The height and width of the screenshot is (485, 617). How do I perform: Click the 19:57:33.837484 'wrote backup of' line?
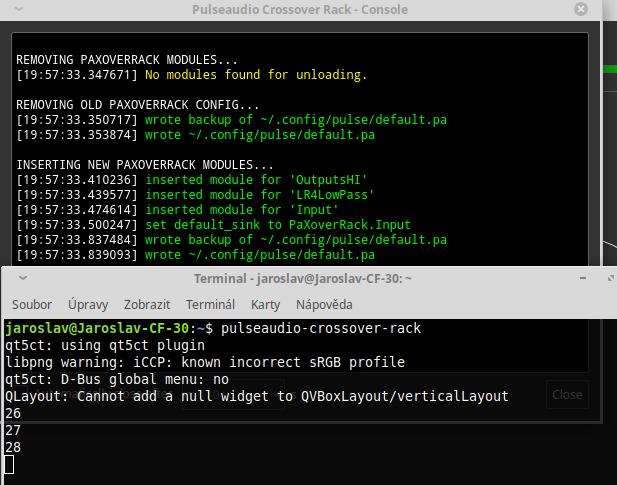(231, 240)
